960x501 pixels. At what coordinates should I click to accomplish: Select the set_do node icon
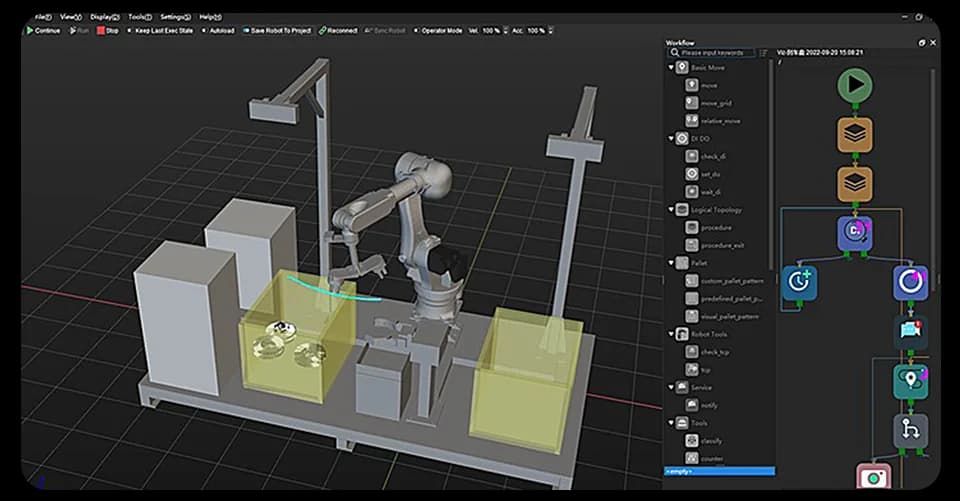(x=692, y=174)
